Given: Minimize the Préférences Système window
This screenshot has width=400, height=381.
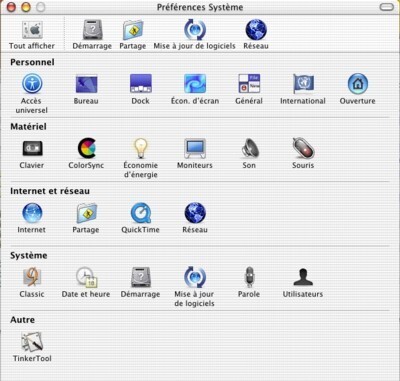Looking at the screenshot, I should (26, 7).
